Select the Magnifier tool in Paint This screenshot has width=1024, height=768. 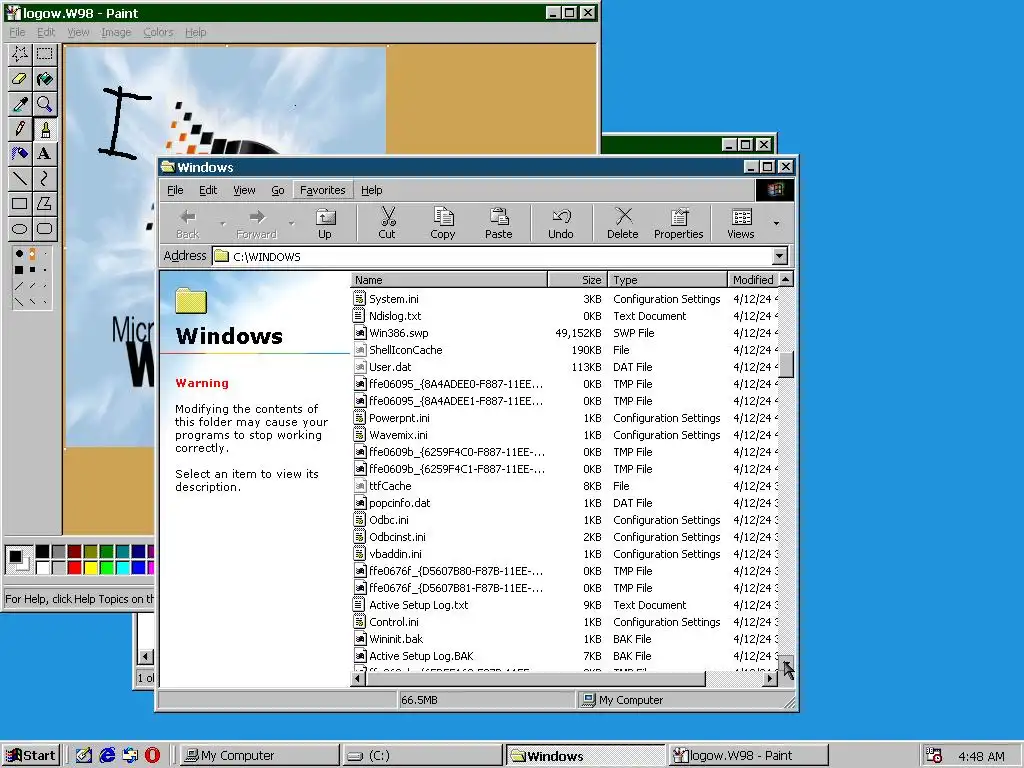[x=44, y=104]
